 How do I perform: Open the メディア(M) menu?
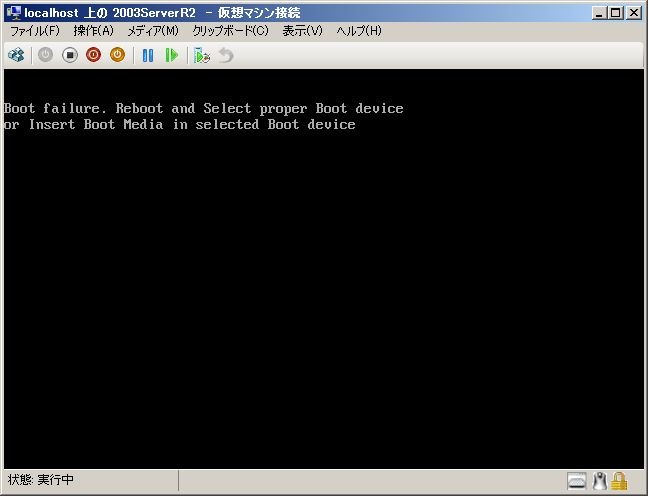[x=153, y=31]
